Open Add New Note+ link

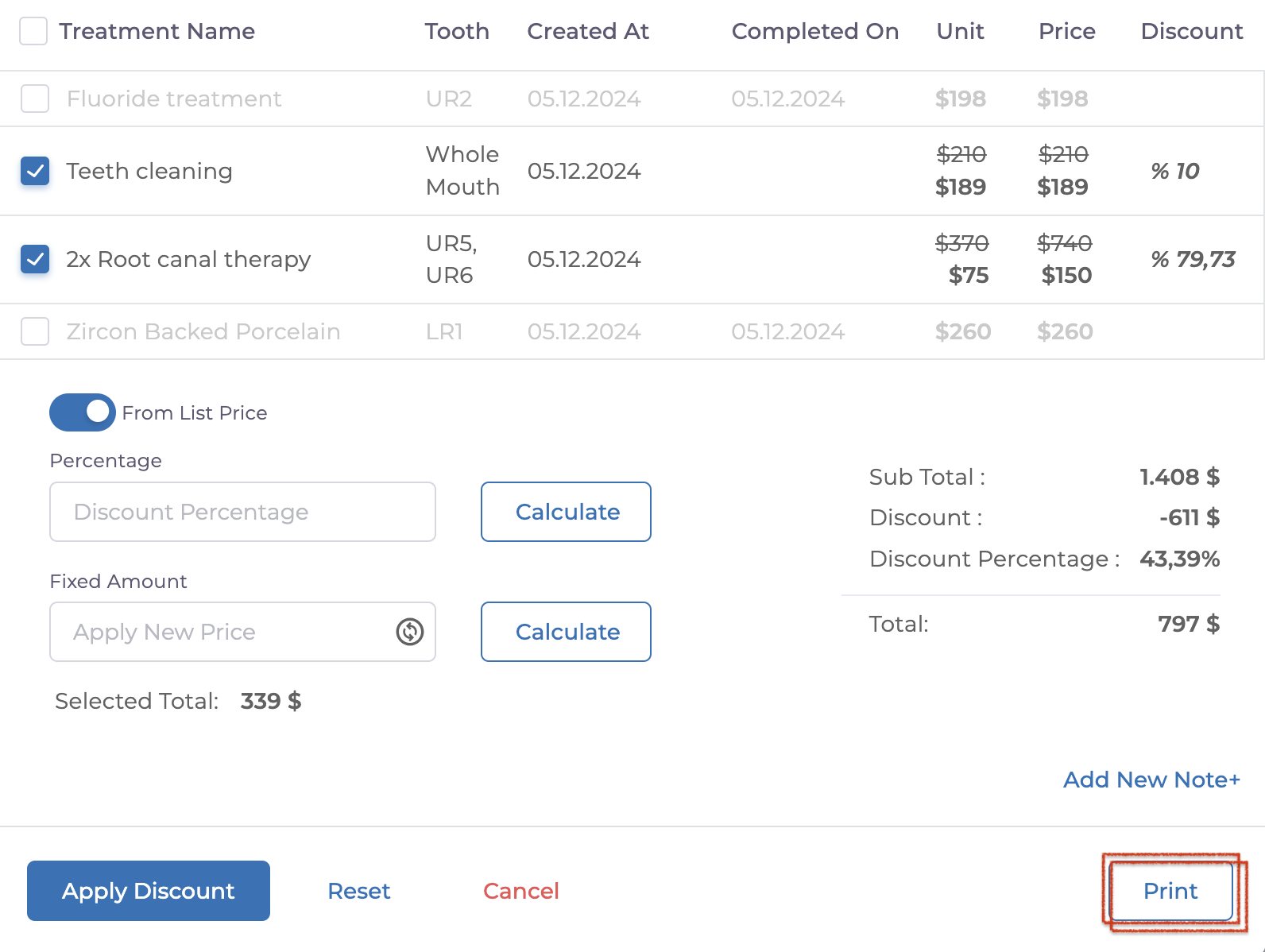tap(1151, 780)
